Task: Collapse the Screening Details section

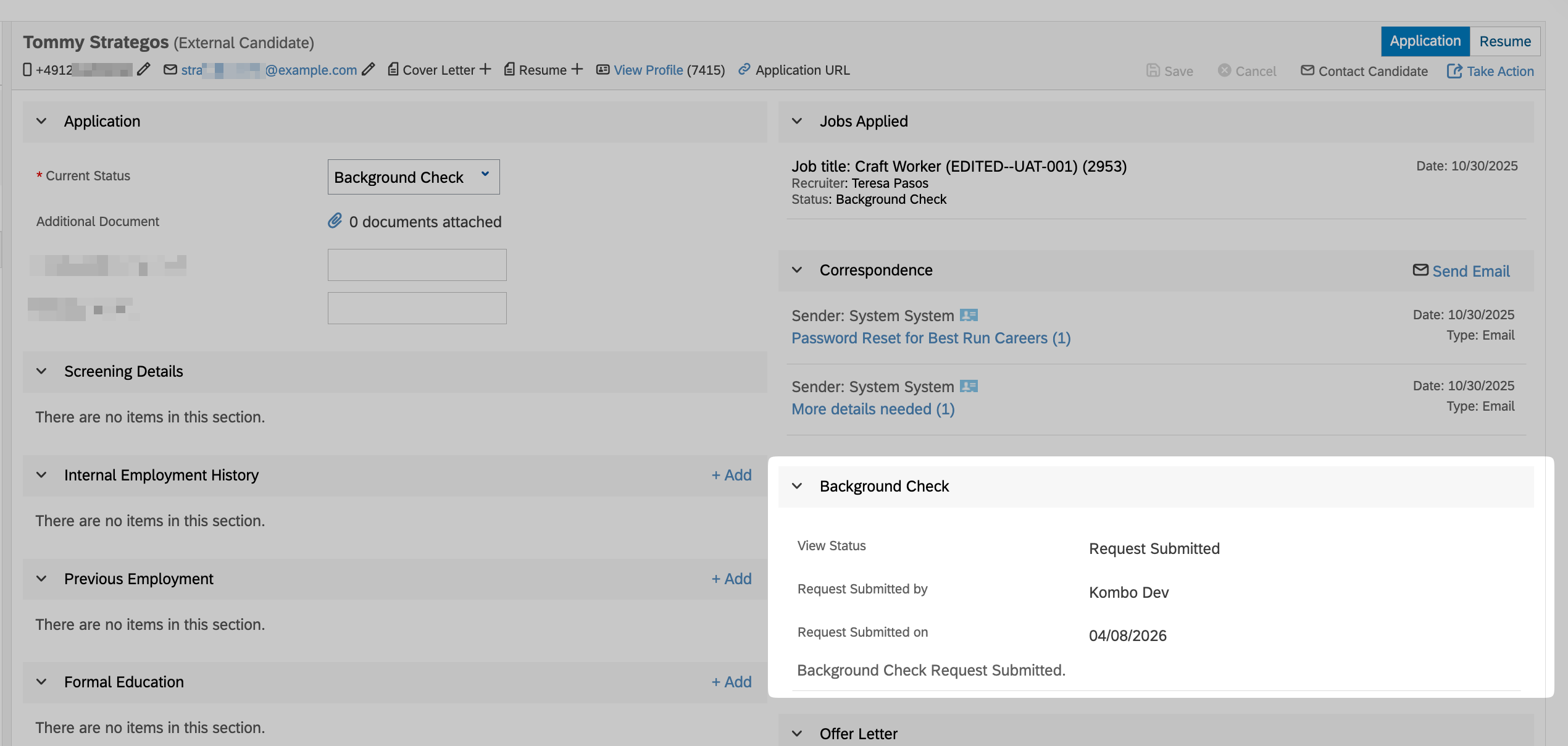Action: [x=41, y=371]
